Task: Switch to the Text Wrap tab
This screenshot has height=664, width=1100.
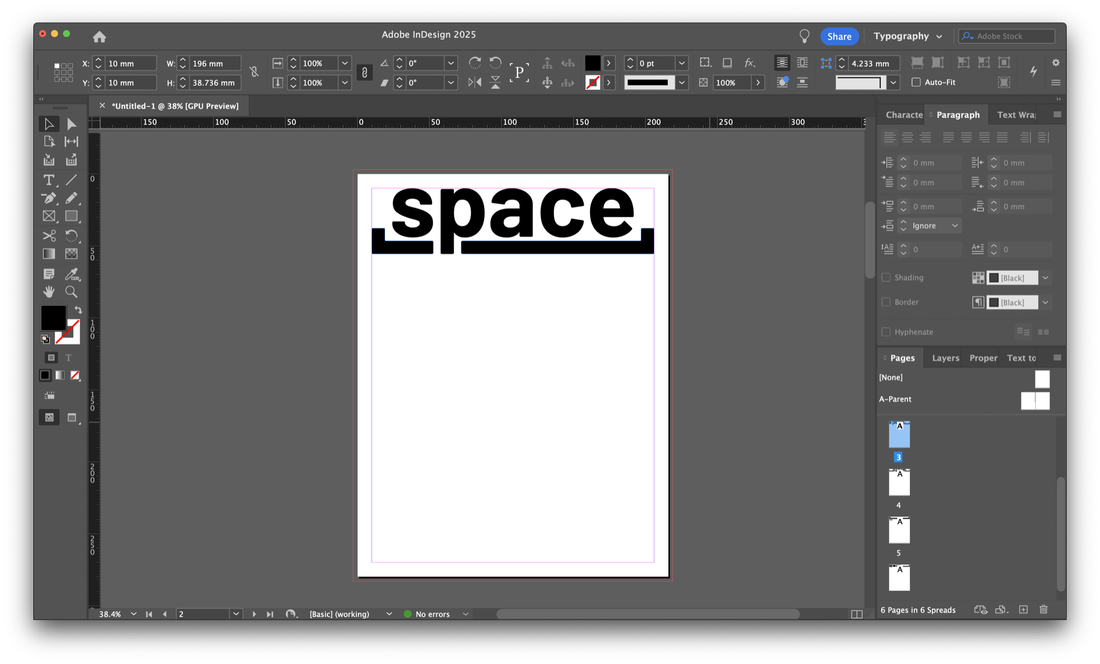Action: coord(1016,115)
